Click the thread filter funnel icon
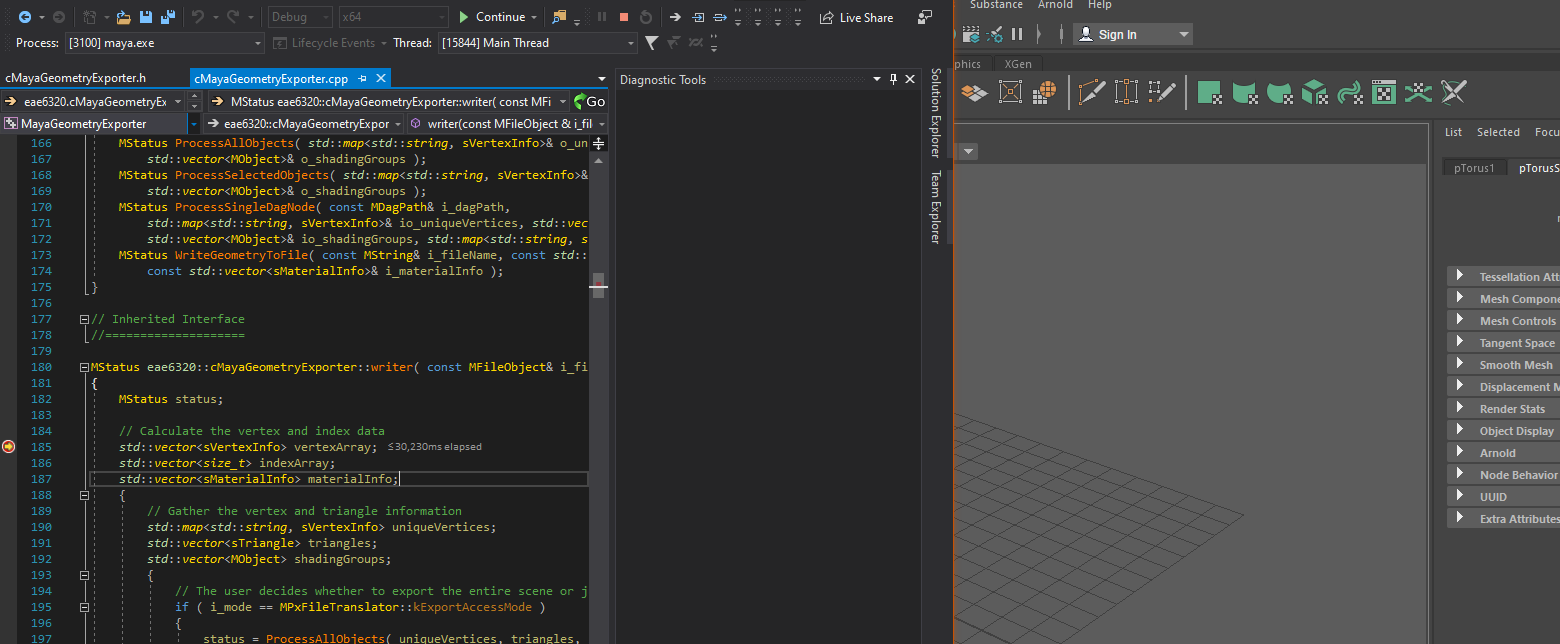This screenshot has height=644, width=1560. [651, 43]
